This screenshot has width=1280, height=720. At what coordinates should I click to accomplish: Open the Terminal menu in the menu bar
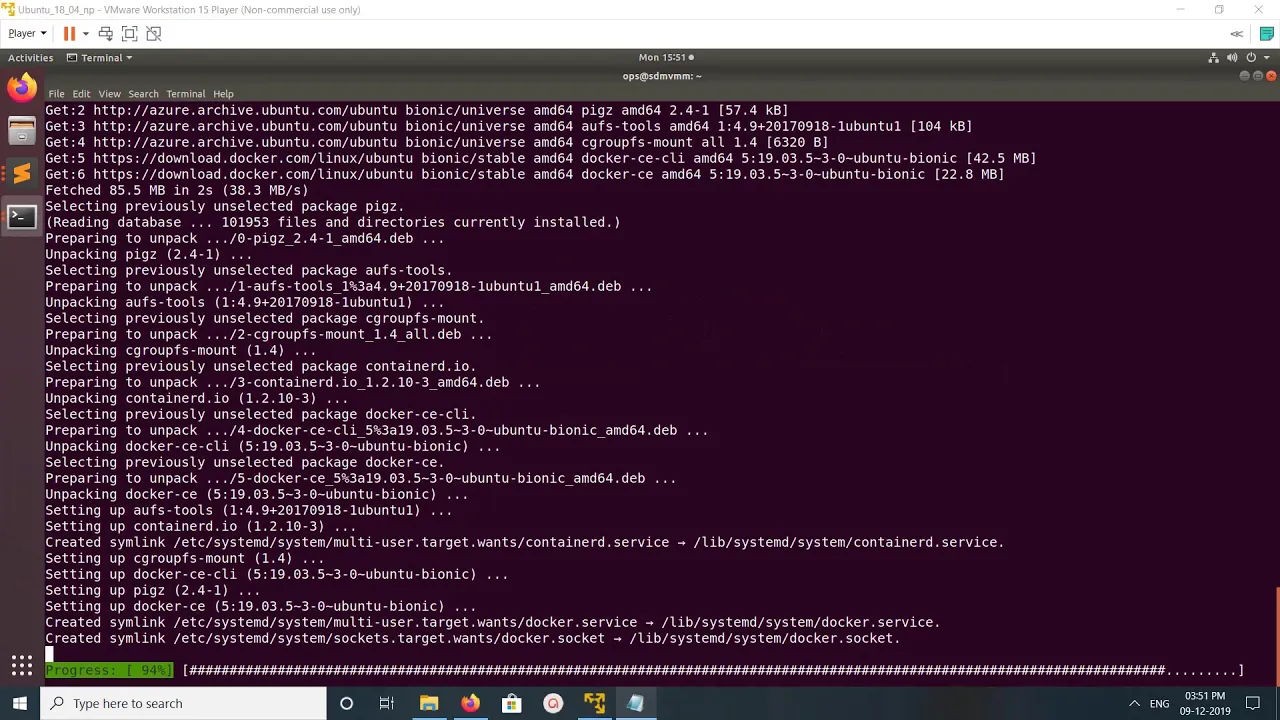coord(185,94)
